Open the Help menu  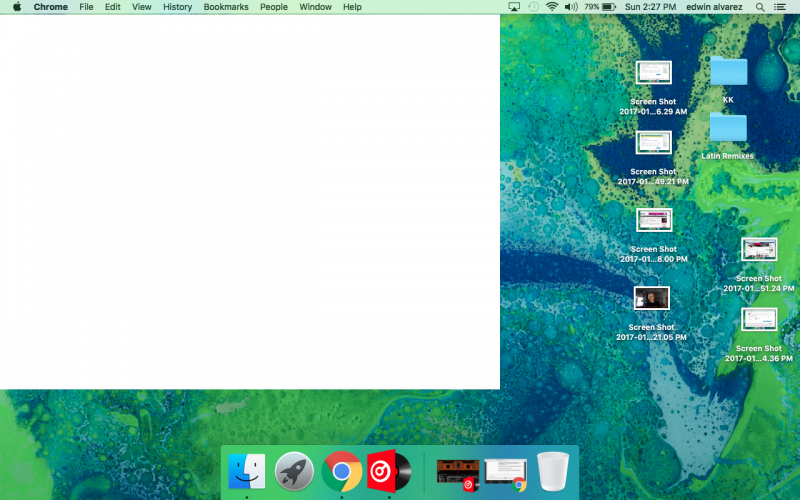pos(352,7)
